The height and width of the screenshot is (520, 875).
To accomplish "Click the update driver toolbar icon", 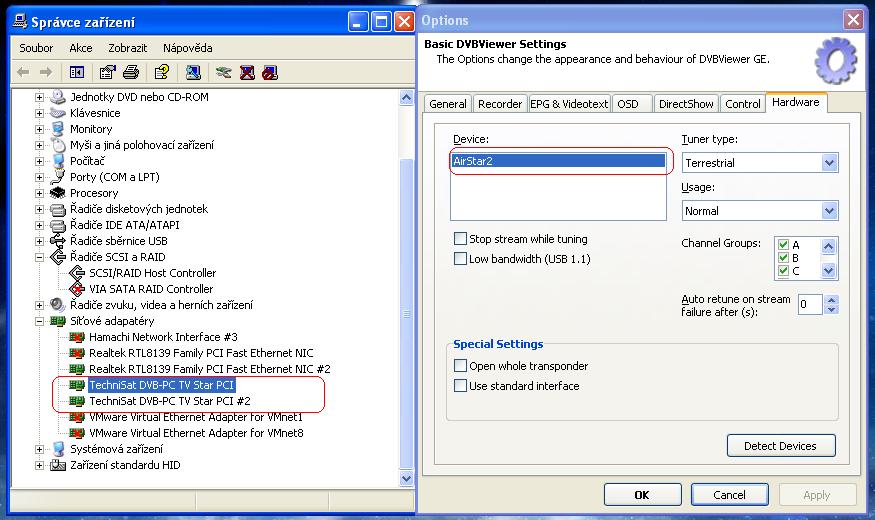I will pos(223,72).
